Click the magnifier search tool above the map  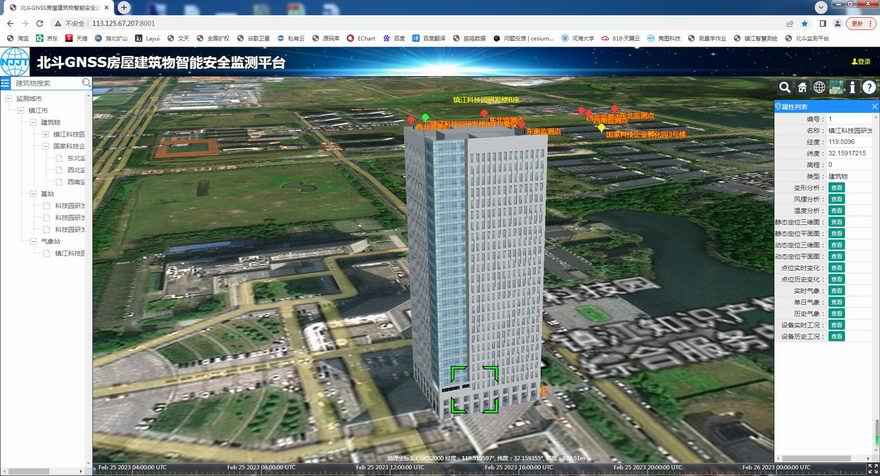pos(785,87)
